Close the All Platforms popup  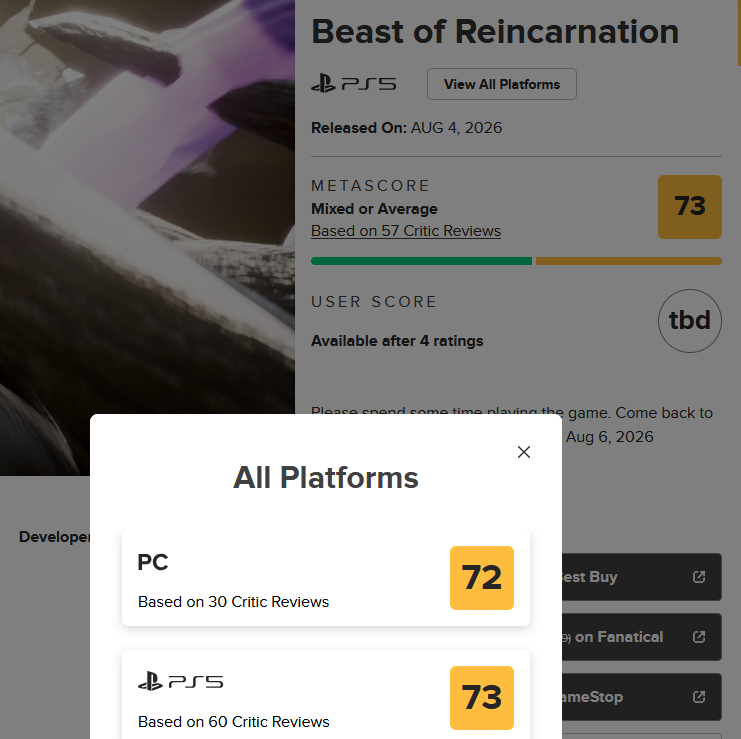[524, 452]
